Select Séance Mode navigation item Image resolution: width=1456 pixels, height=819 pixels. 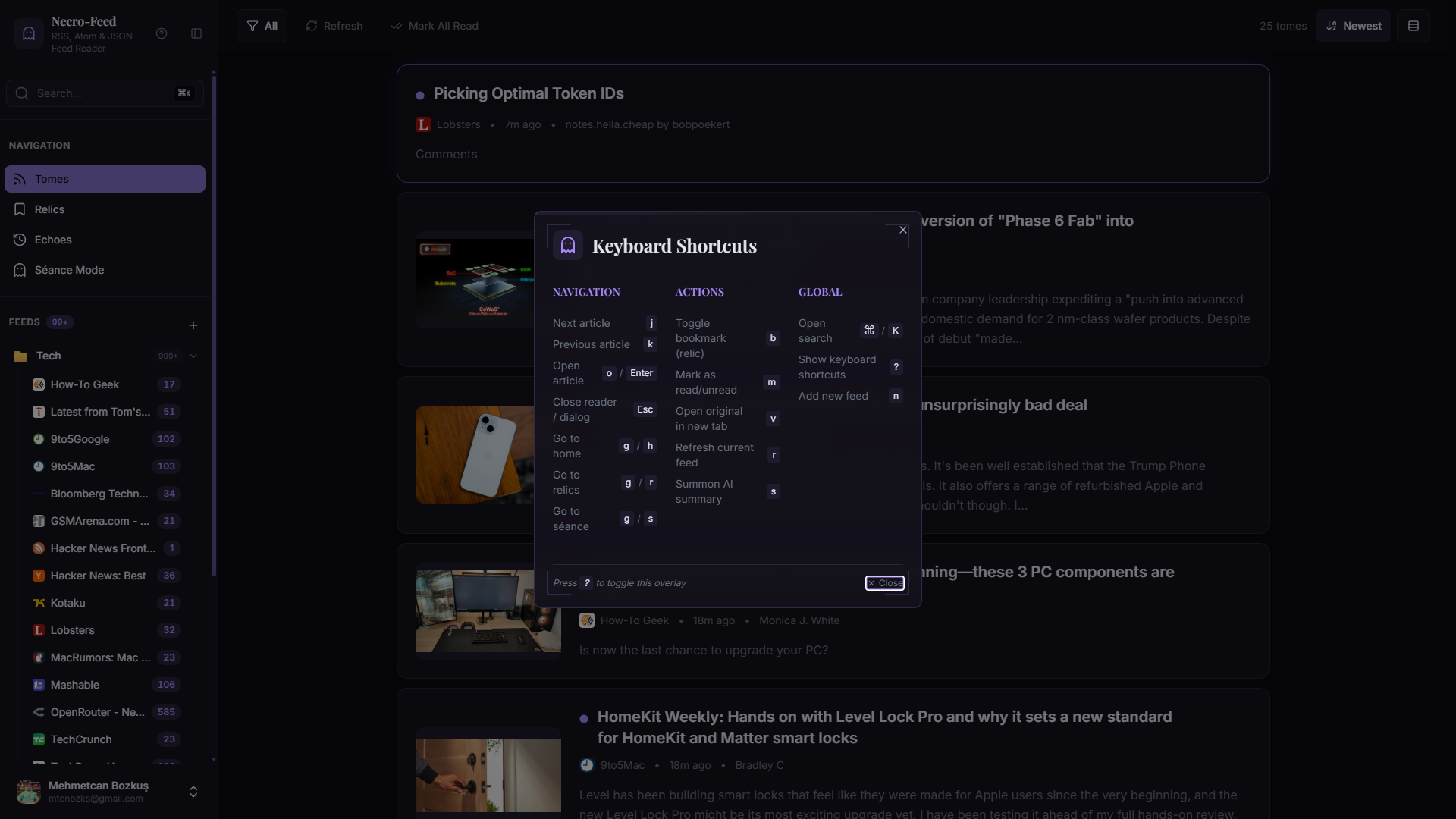[x=69, y=270]
